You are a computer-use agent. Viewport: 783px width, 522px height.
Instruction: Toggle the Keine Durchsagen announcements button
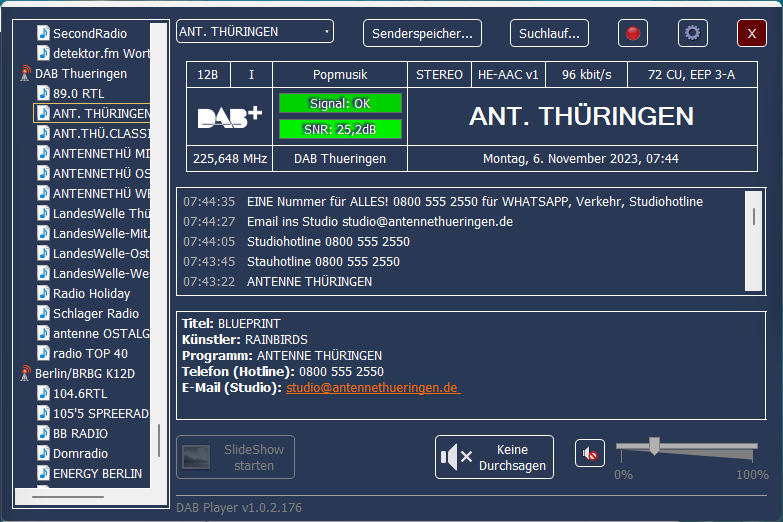click(x=494, y=457)
